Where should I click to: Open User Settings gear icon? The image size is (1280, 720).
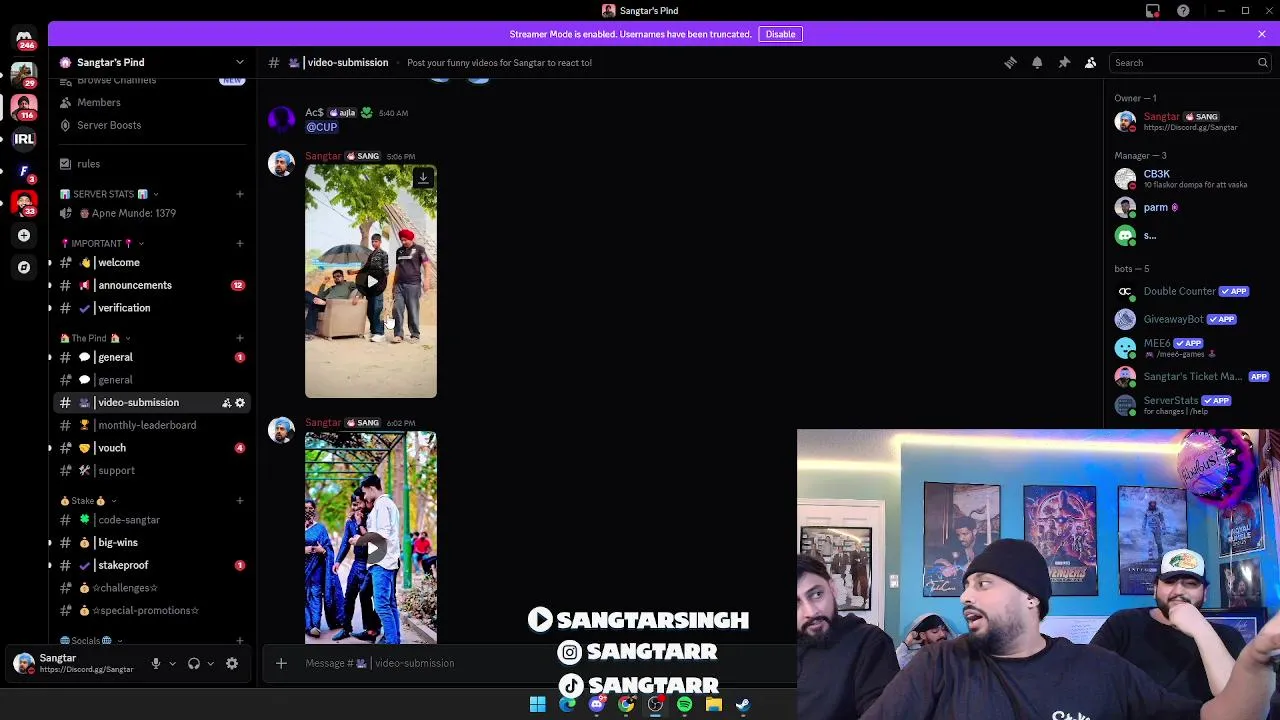coord(232,663)
